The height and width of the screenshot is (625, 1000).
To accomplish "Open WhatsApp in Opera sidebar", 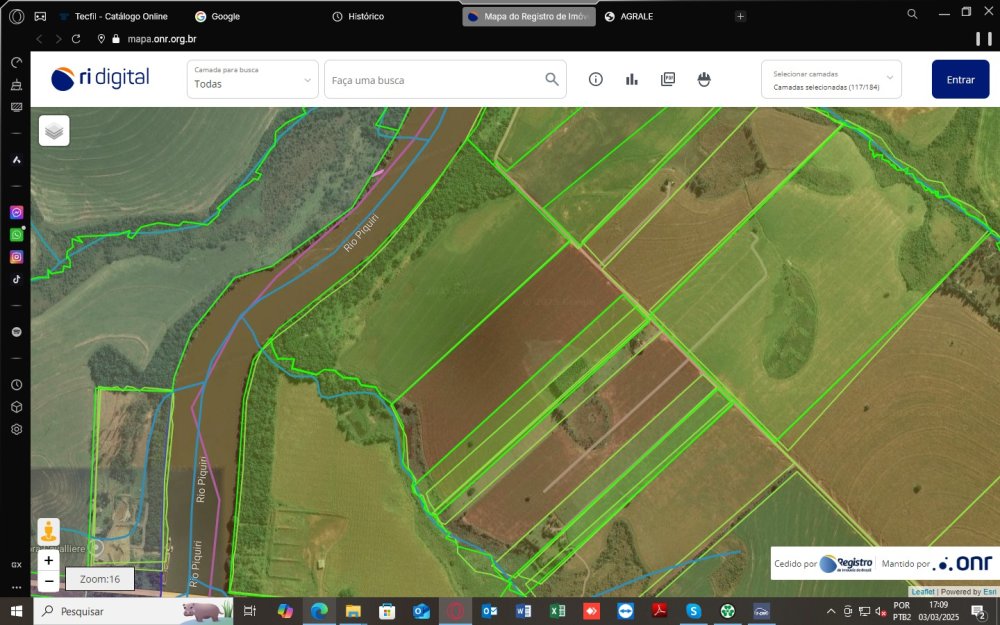I will pyautogui.click(x=17, y=235).
